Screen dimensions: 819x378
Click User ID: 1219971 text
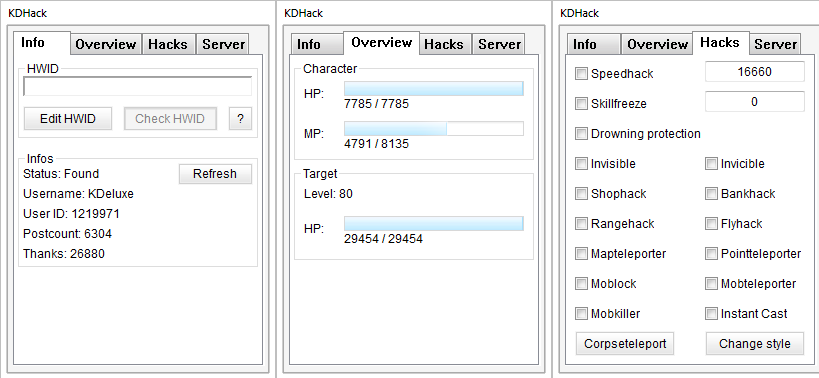[72, 214]
